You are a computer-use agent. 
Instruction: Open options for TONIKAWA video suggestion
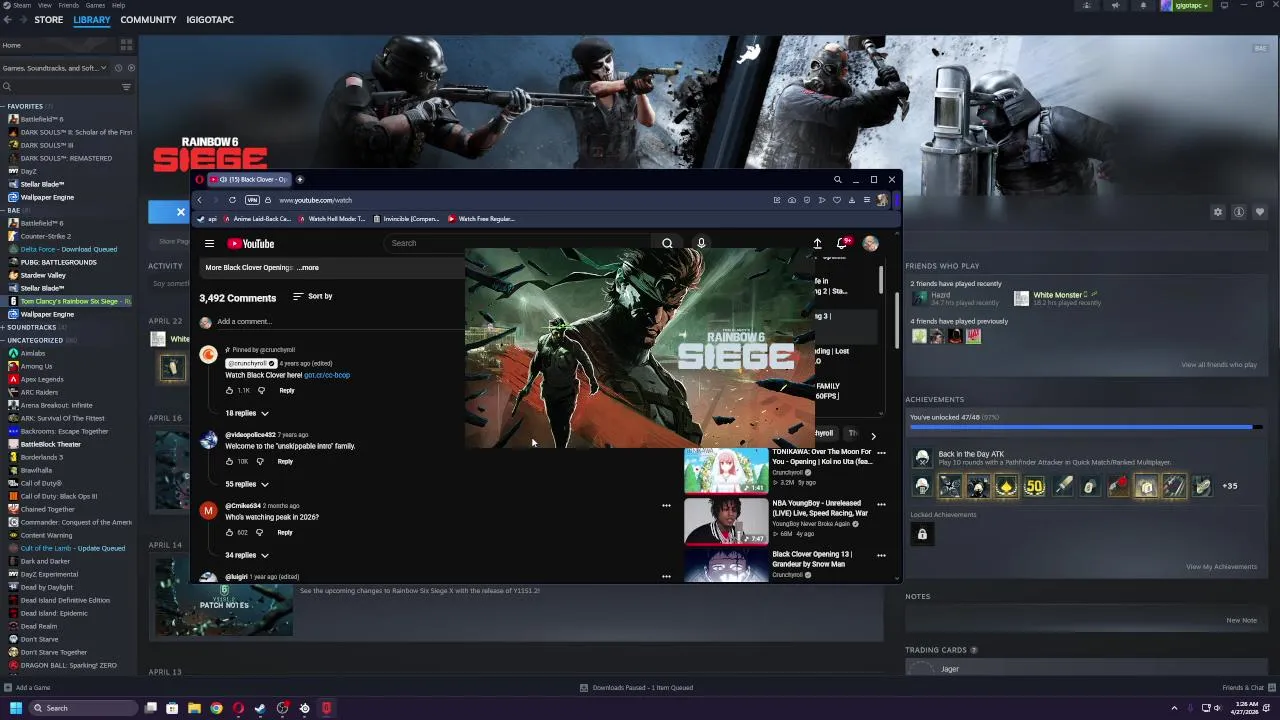[x=881, y=452]
